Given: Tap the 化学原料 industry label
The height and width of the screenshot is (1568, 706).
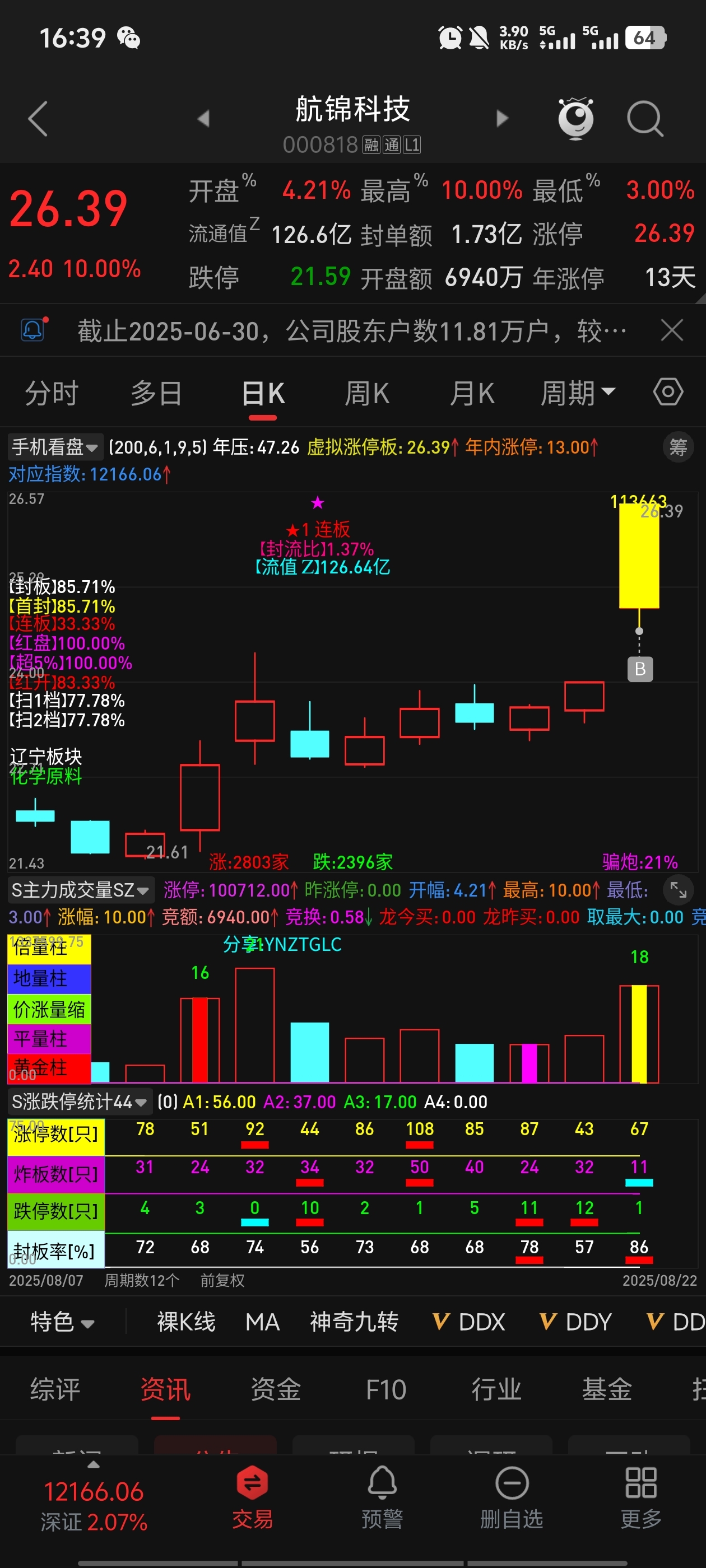Looking at the screenshot, I should click(47, 776).
